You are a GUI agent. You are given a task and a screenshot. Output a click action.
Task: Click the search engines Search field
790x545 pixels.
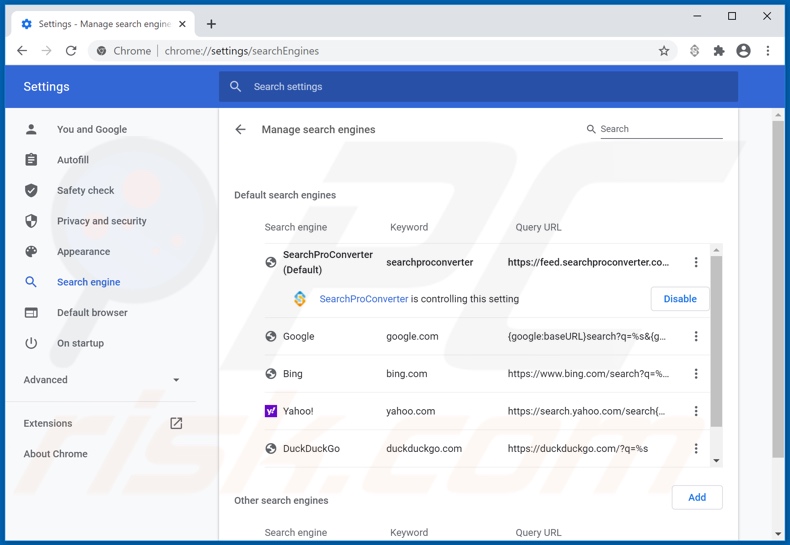(661, 129)
